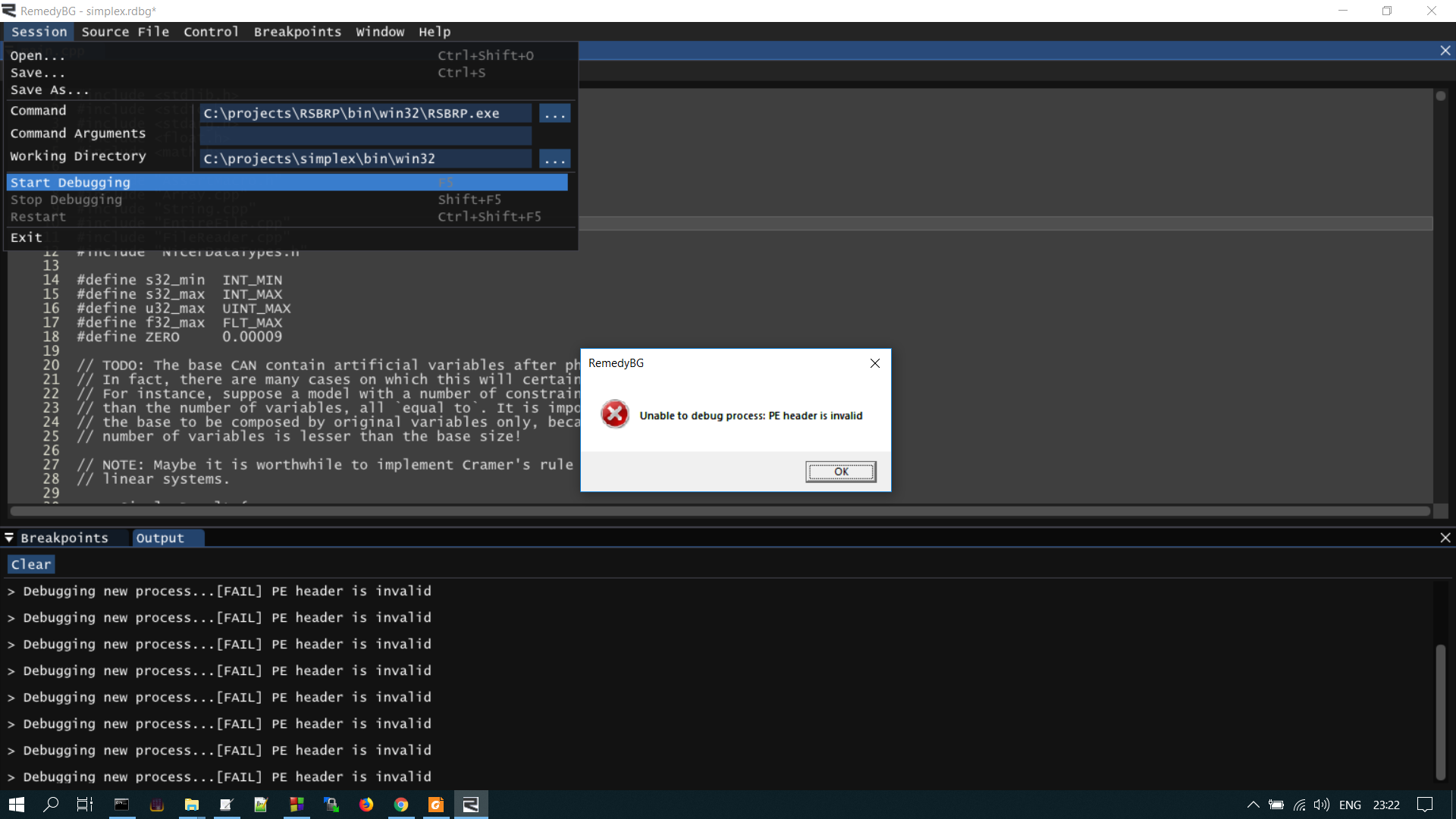
Task: Open the output panel options chevron
Action: click(x=9, y=538)
